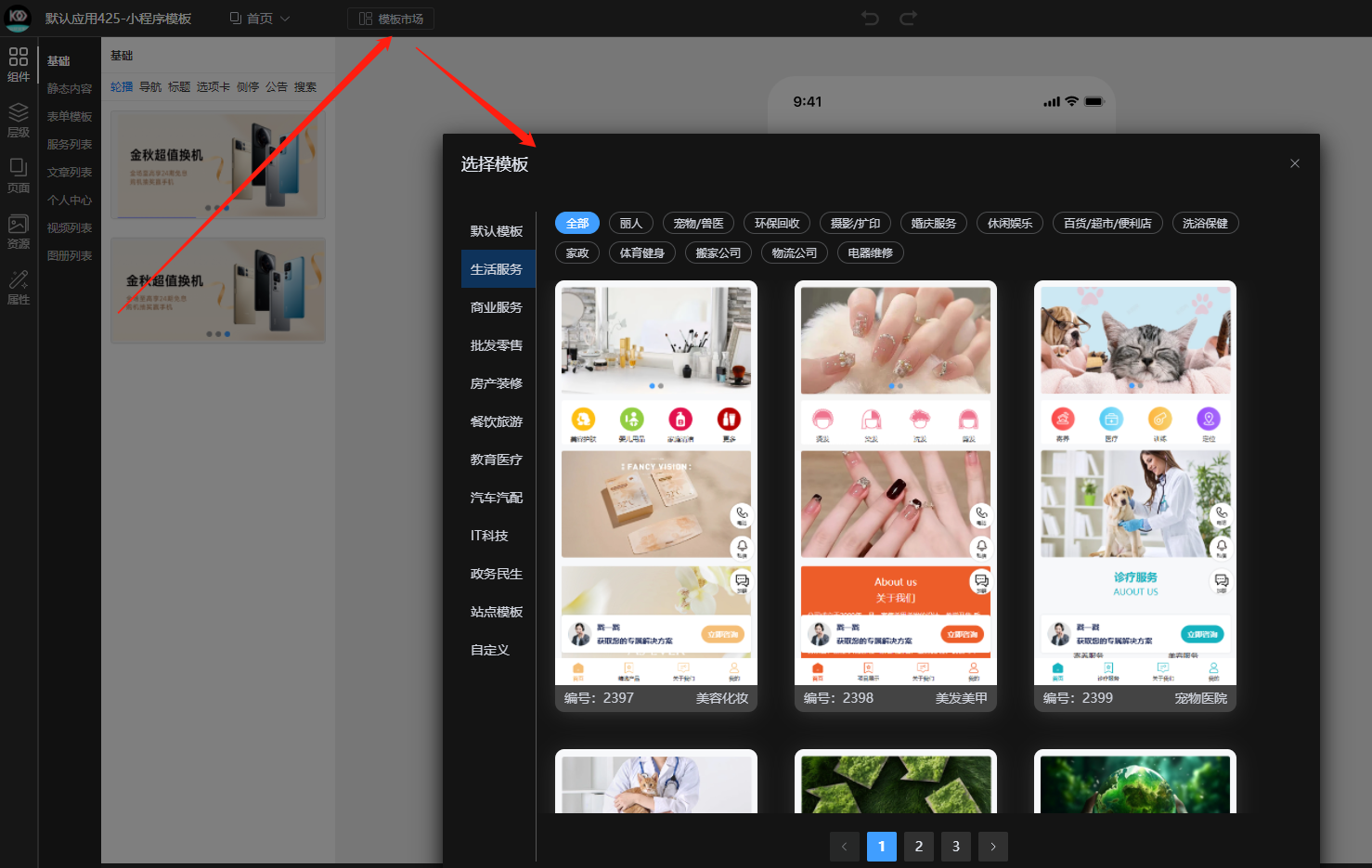Select the 汽车汽配 category

point(498,498)
